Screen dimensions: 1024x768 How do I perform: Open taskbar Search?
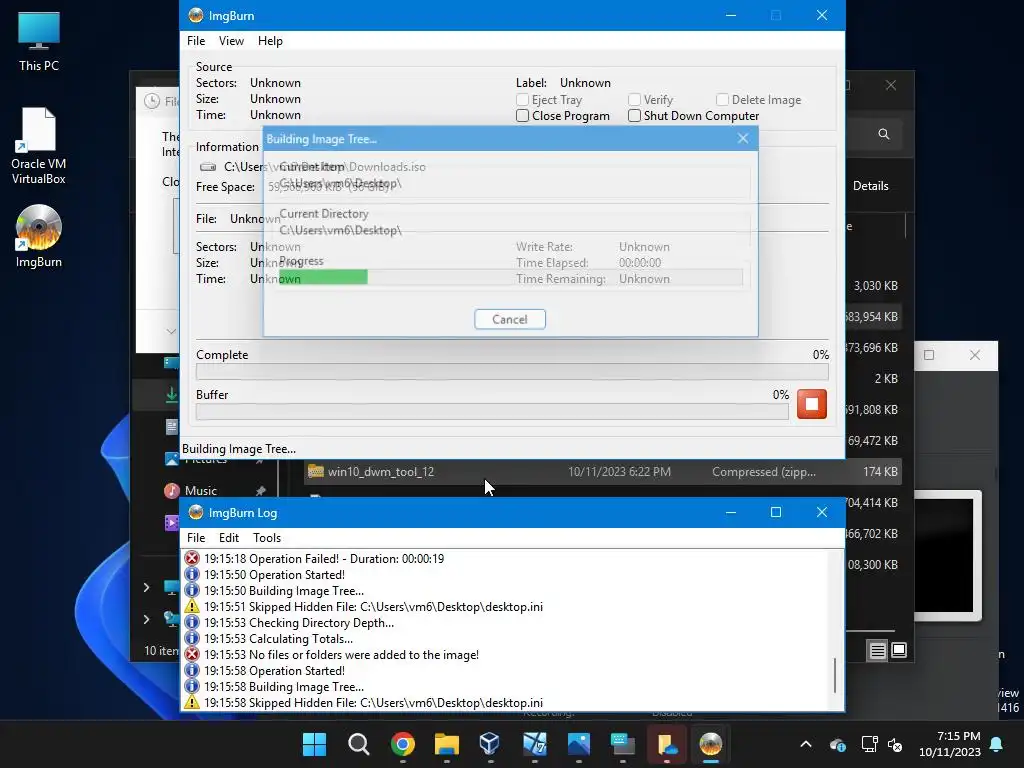click(x=359, y=744)
